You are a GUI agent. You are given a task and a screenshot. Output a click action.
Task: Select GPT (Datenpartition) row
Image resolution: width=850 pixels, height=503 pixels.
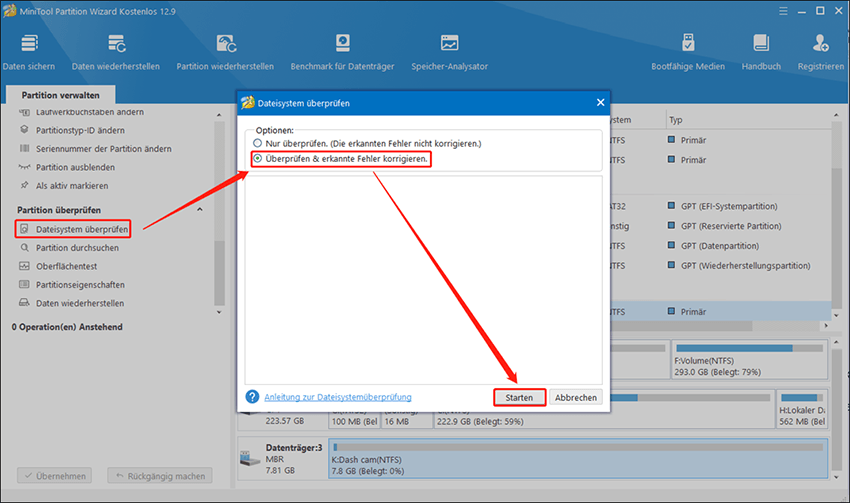click(x=720, y=246)
